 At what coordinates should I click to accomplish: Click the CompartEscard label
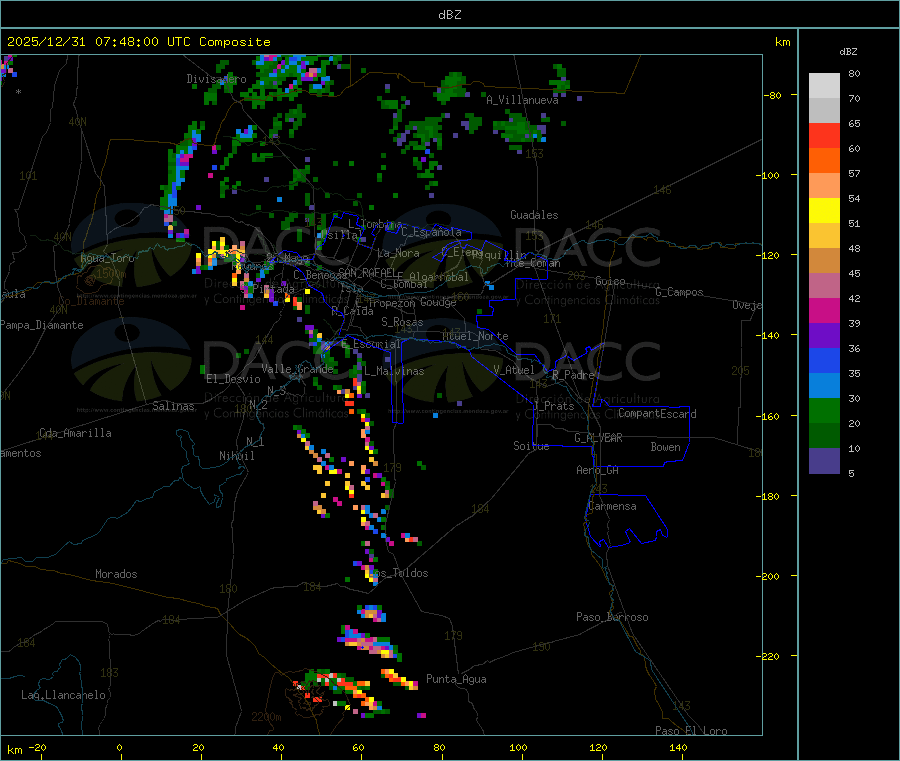(657, 414)
